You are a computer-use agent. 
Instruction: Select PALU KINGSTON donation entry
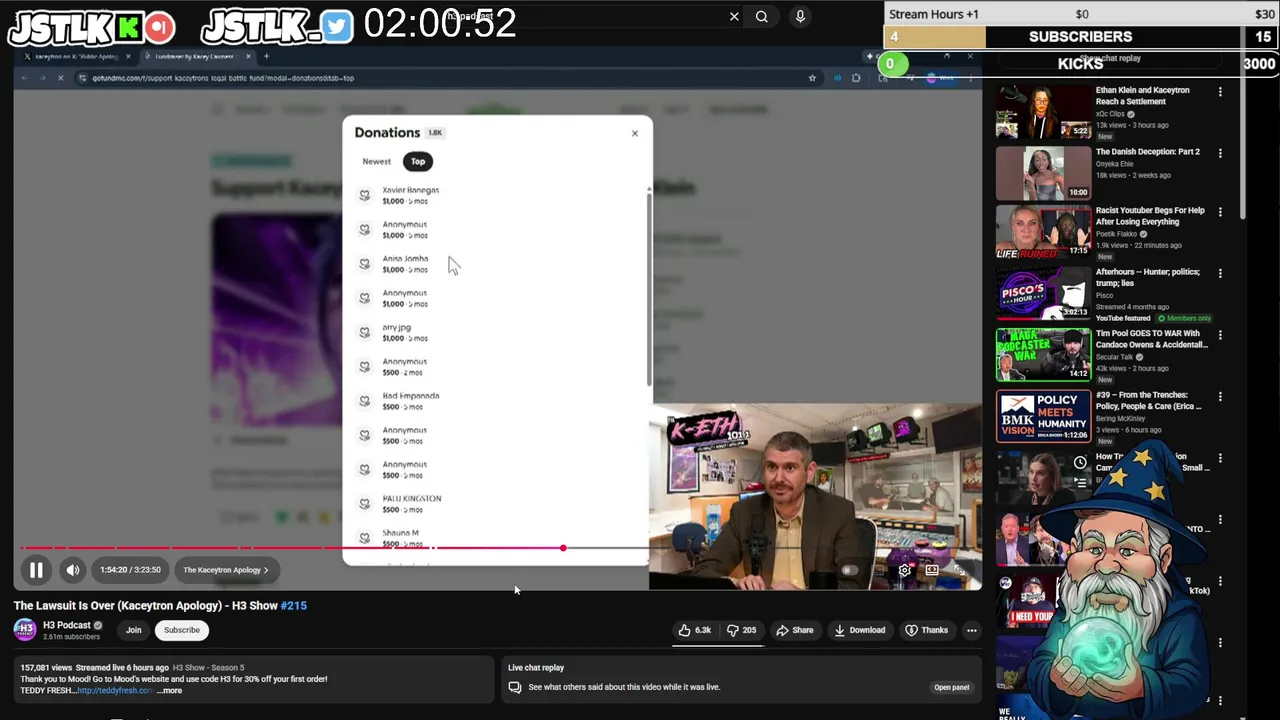click(x=498, y=504)
